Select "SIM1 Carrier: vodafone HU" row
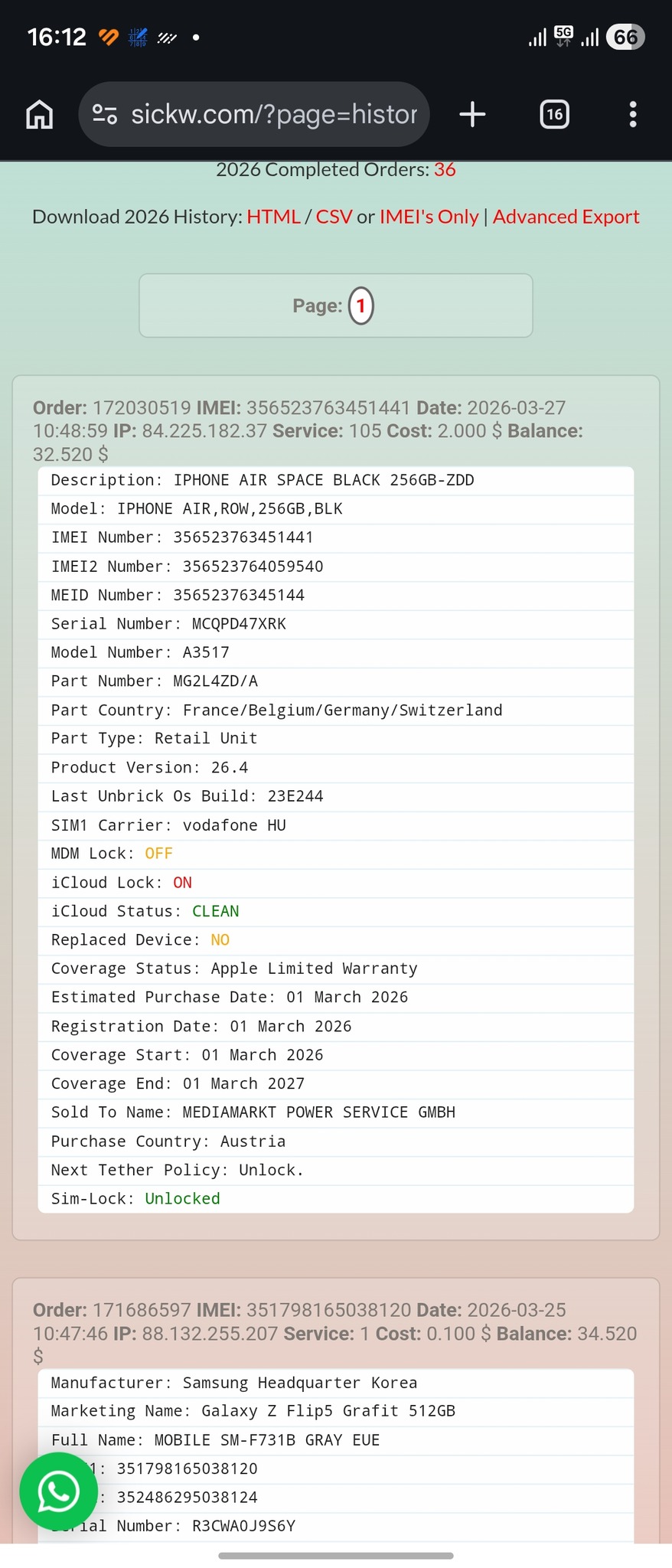 [336, 825]
